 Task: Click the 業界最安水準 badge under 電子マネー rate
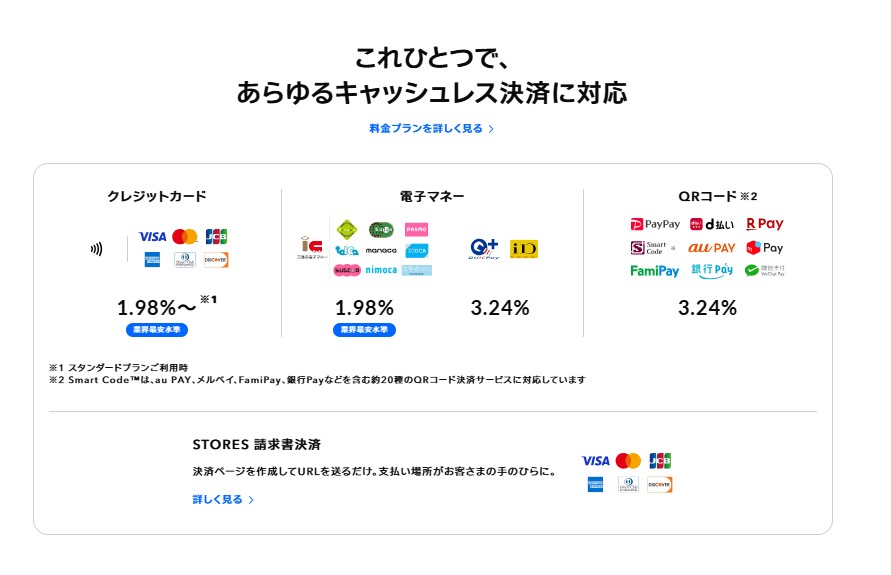[x=364, y=330]
